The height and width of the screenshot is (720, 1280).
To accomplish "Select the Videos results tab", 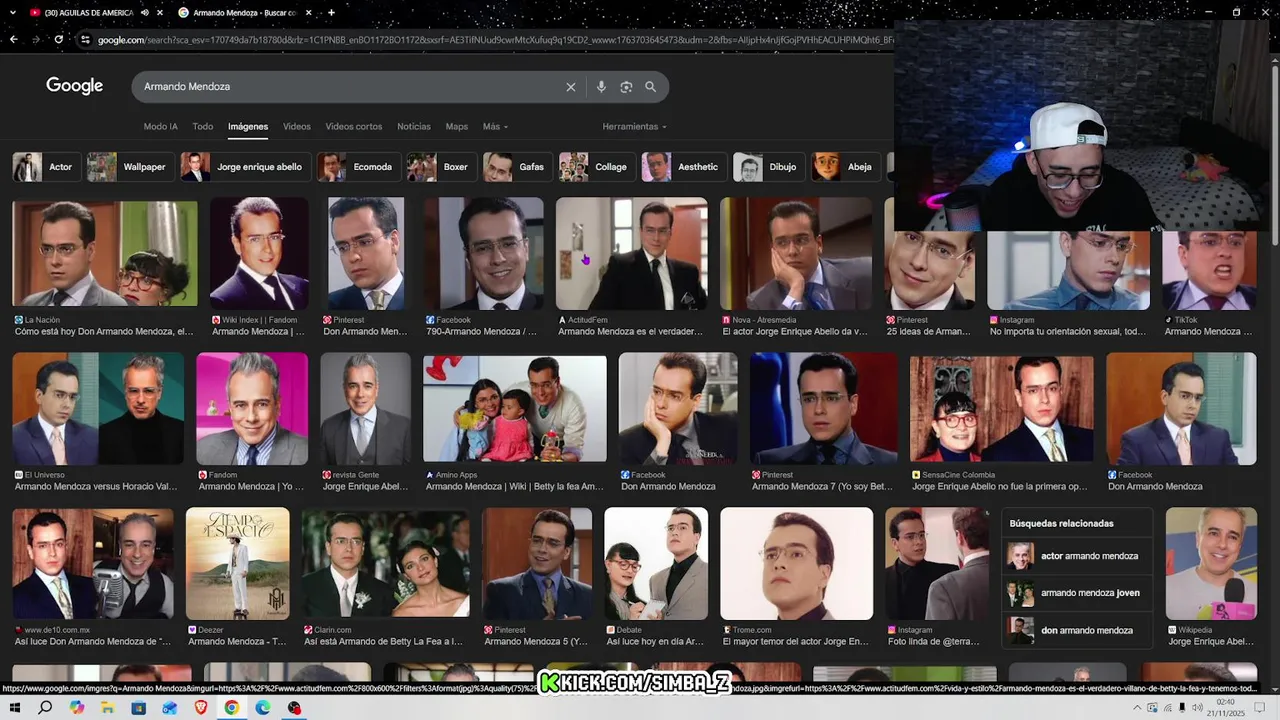I will pos(297,127).
